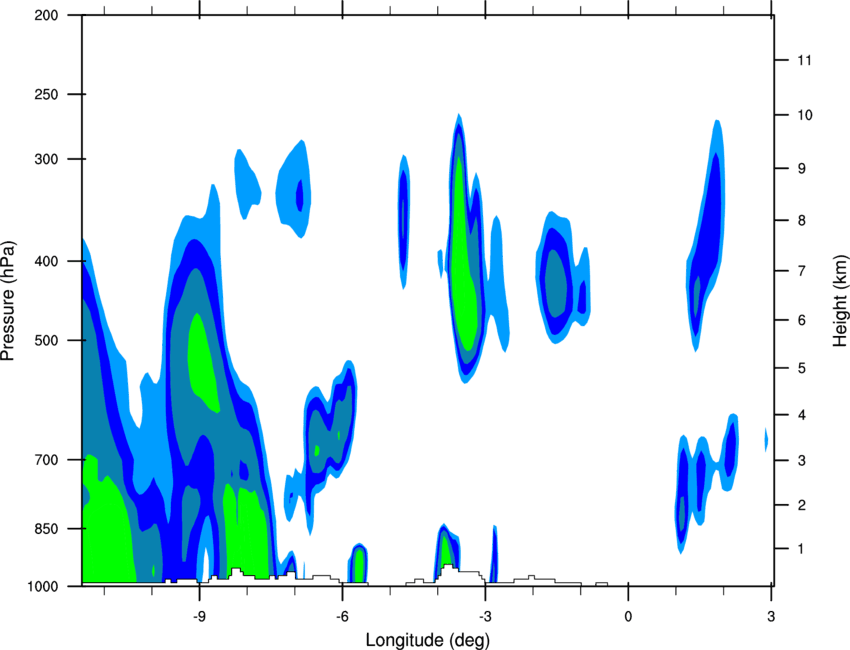Pick the 3 km height axis tick label
The width and height of the screenshot is (850, 650).
(x=802, y=461)
